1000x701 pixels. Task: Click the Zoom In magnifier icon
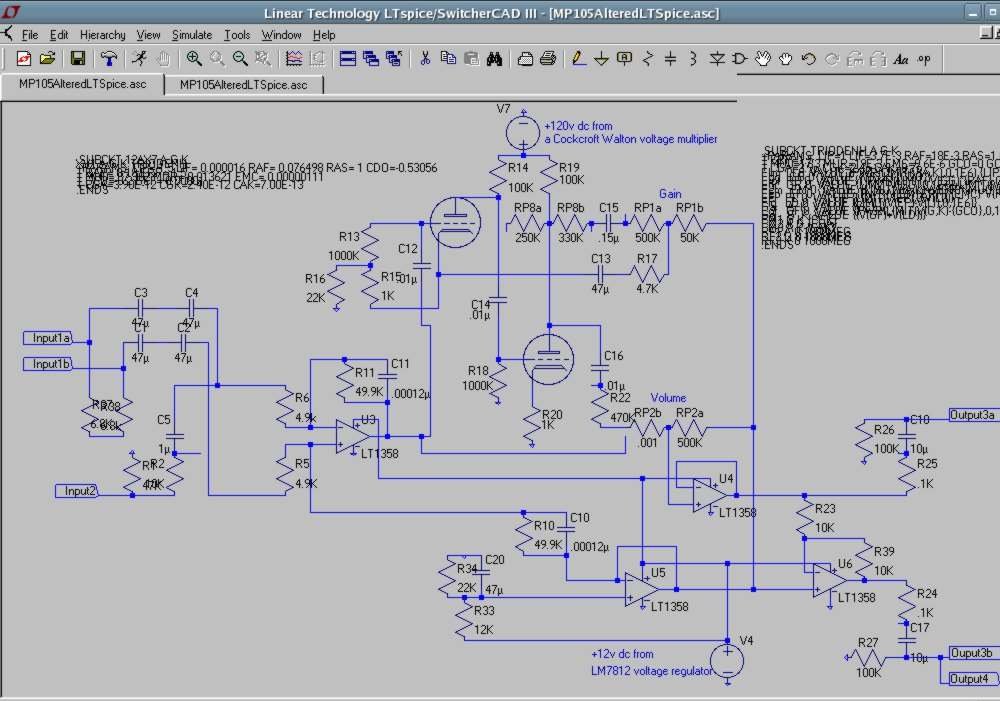(194, 59)
